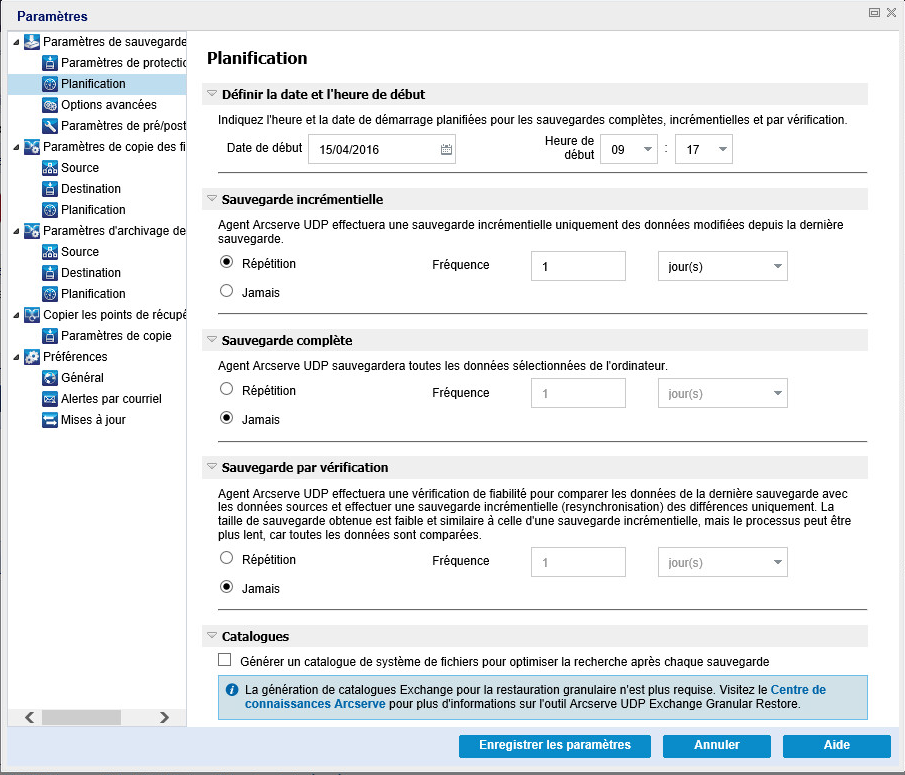The height and width of the screenshot is (775, 905).
Task: Click Enregistrer les paramètres button
Action: (x=555, y=746)
